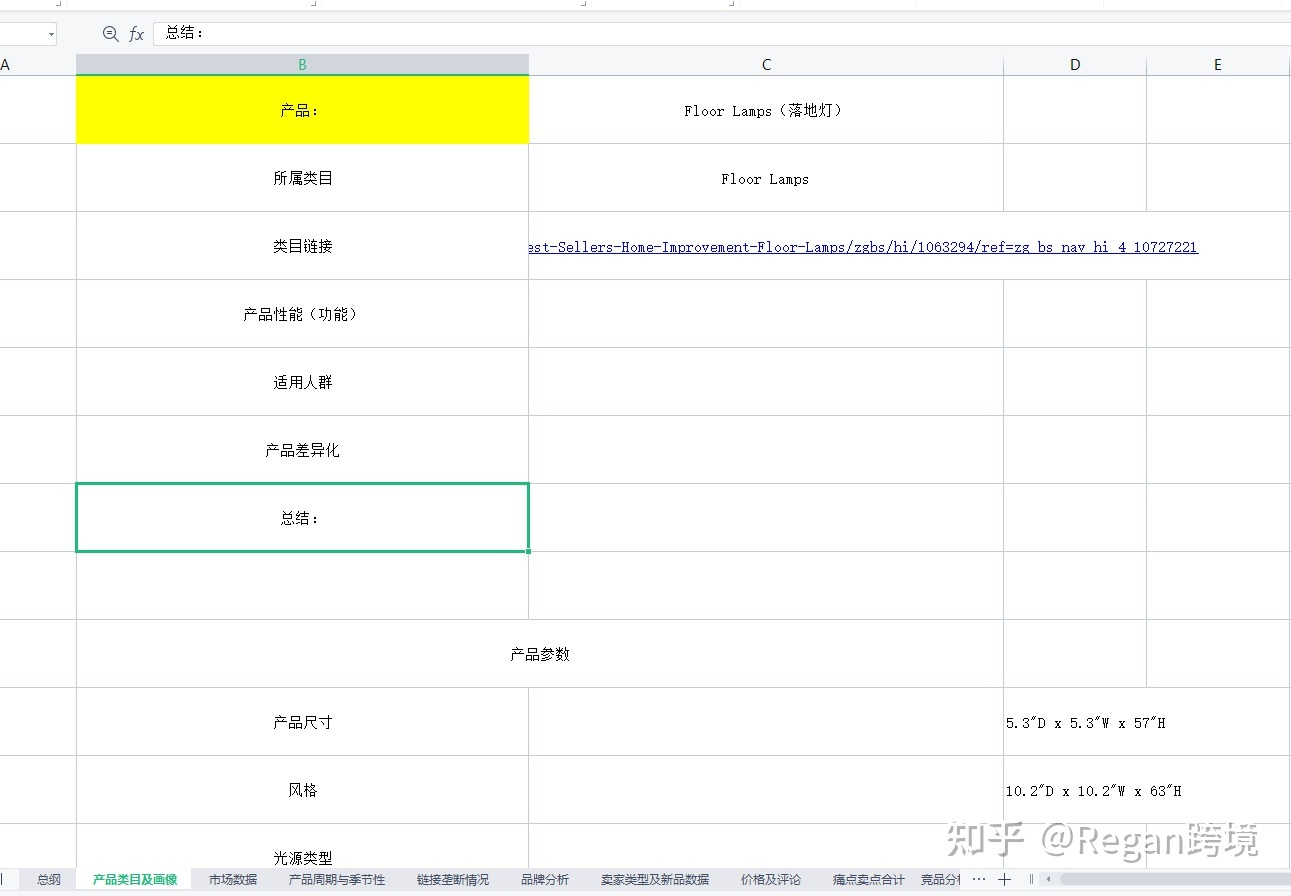Open the 市场数据 sheet tab

[x=233, y=880]
